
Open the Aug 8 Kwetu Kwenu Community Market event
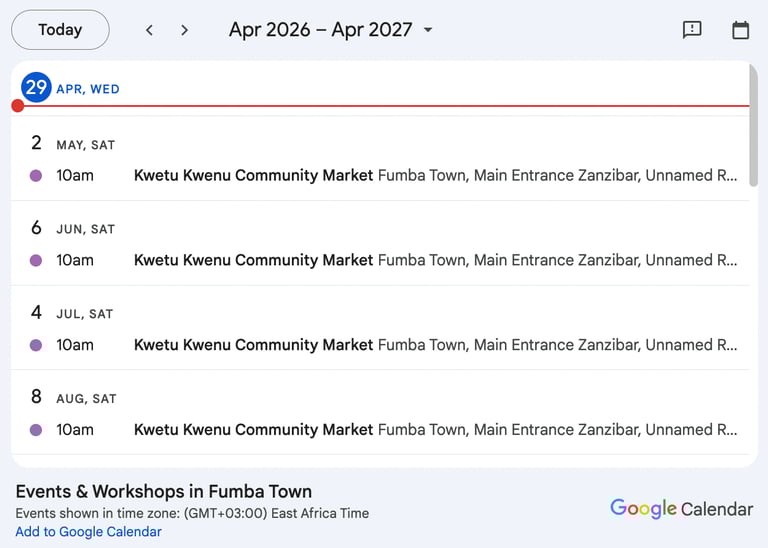pyautogui.click(x=254, y=431)
